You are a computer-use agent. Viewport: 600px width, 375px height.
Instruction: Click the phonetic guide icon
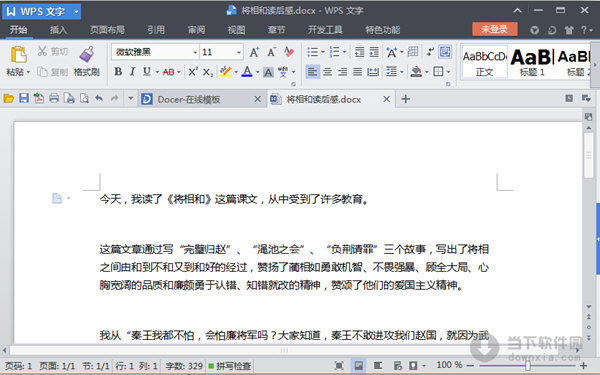(x=283, y=72)
